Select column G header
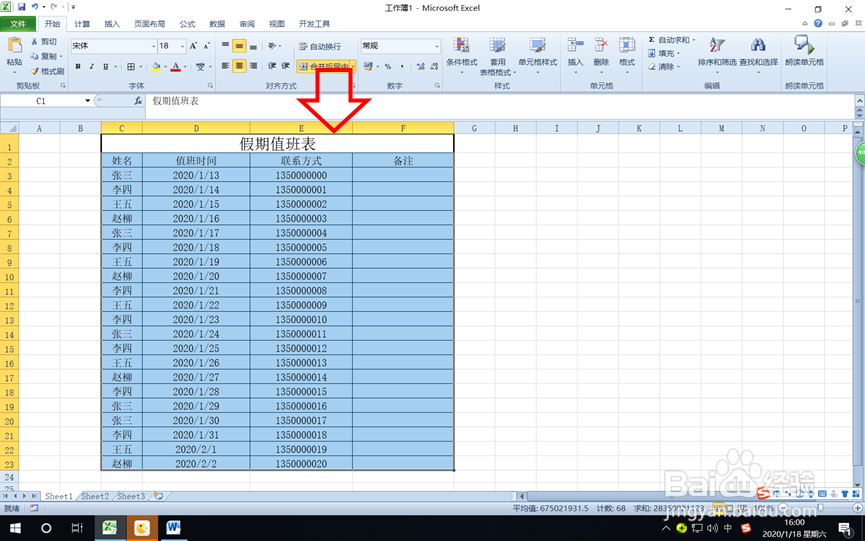The height and width of the screenshot is (541, 865). (x=474, y=128)
